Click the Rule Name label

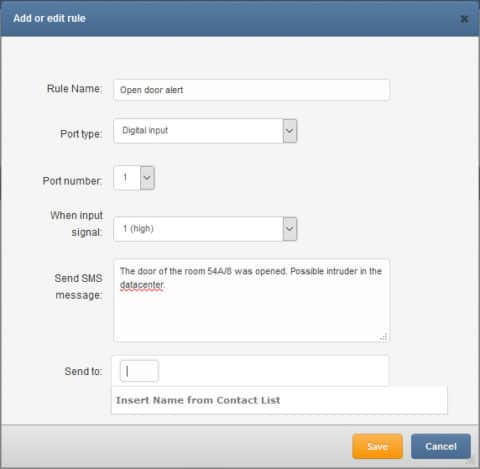click(x=74, y=89)
